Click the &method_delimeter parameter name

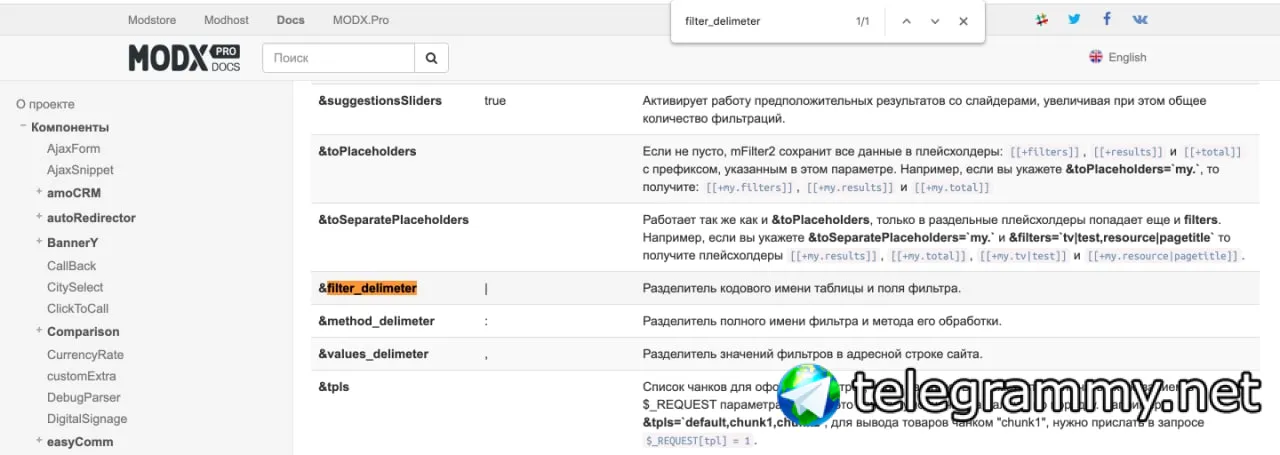tap(376, 321)
